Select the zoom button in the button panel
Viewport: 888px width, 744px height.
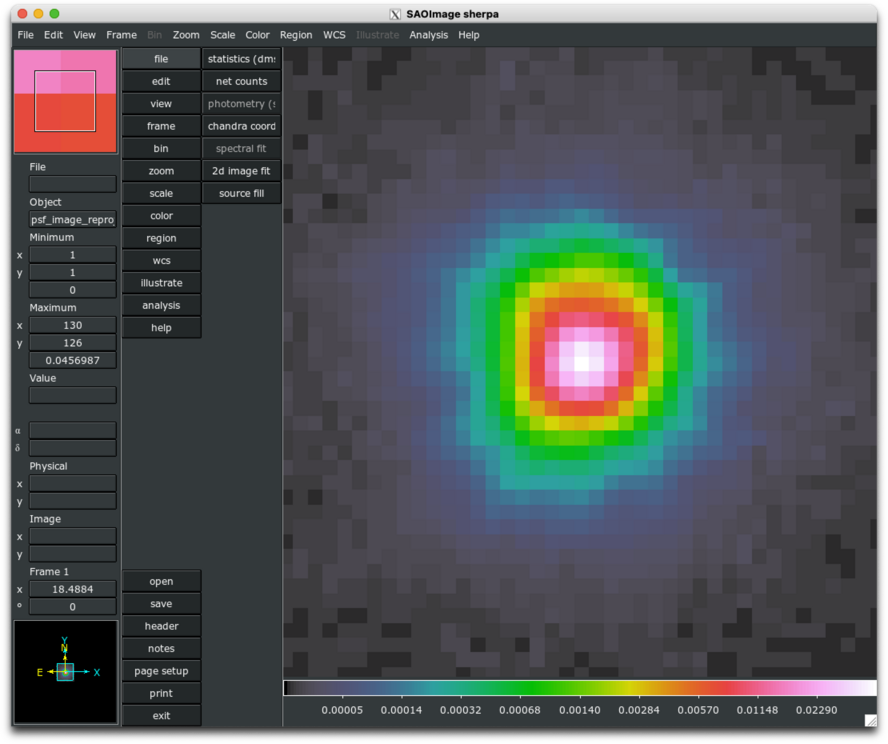[161, 171]
